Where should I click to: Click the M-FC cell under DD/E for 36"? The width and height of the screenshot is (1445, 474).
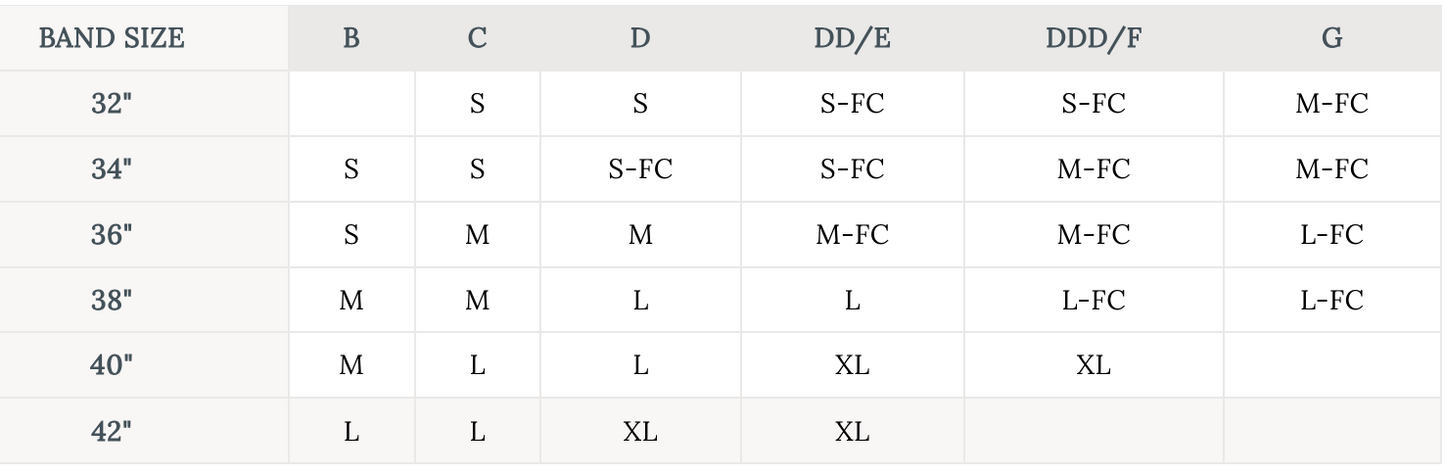[x=852, y=235]
